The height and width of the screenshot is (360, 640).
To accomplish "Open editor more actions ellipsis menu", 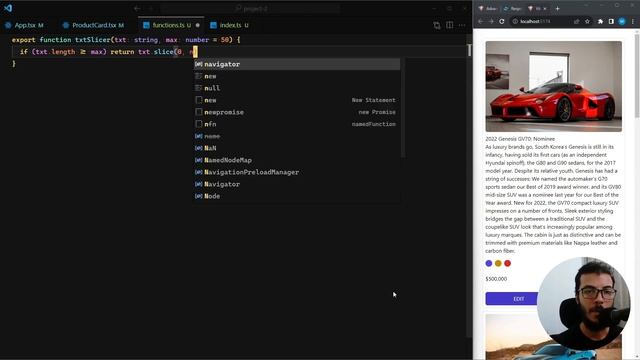I will [x=462, y=25].
